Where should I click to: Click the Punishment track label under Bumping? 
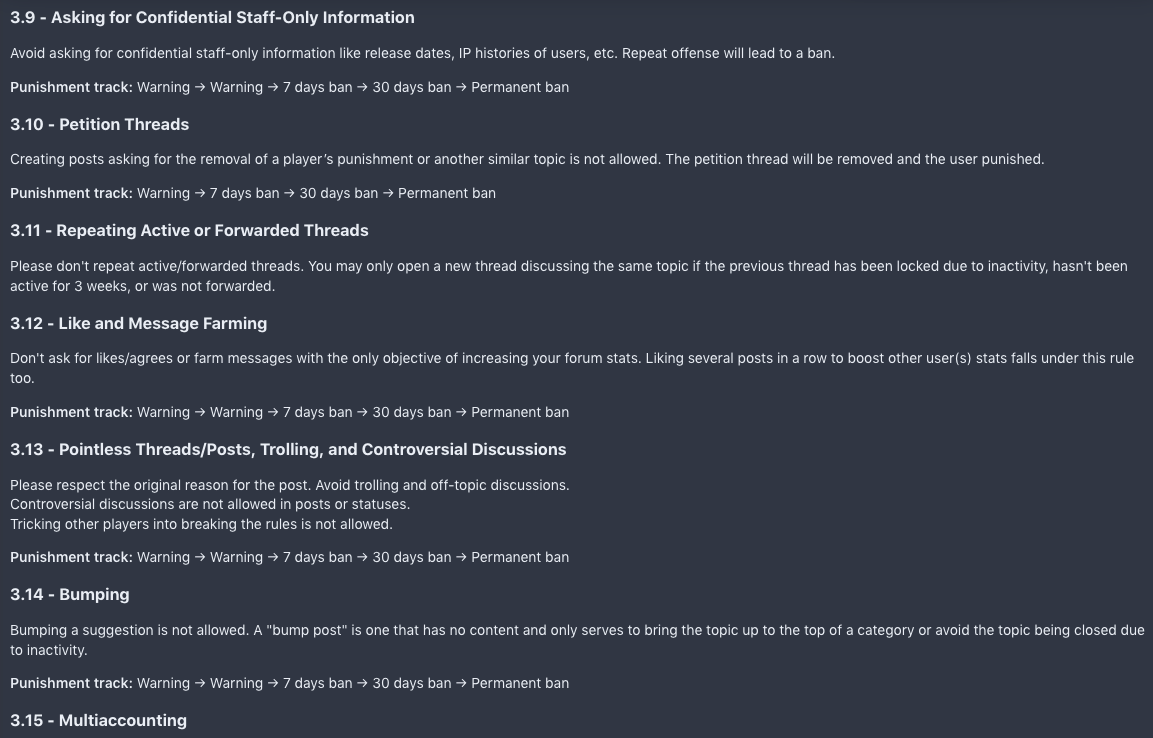(x=71, y=683)
